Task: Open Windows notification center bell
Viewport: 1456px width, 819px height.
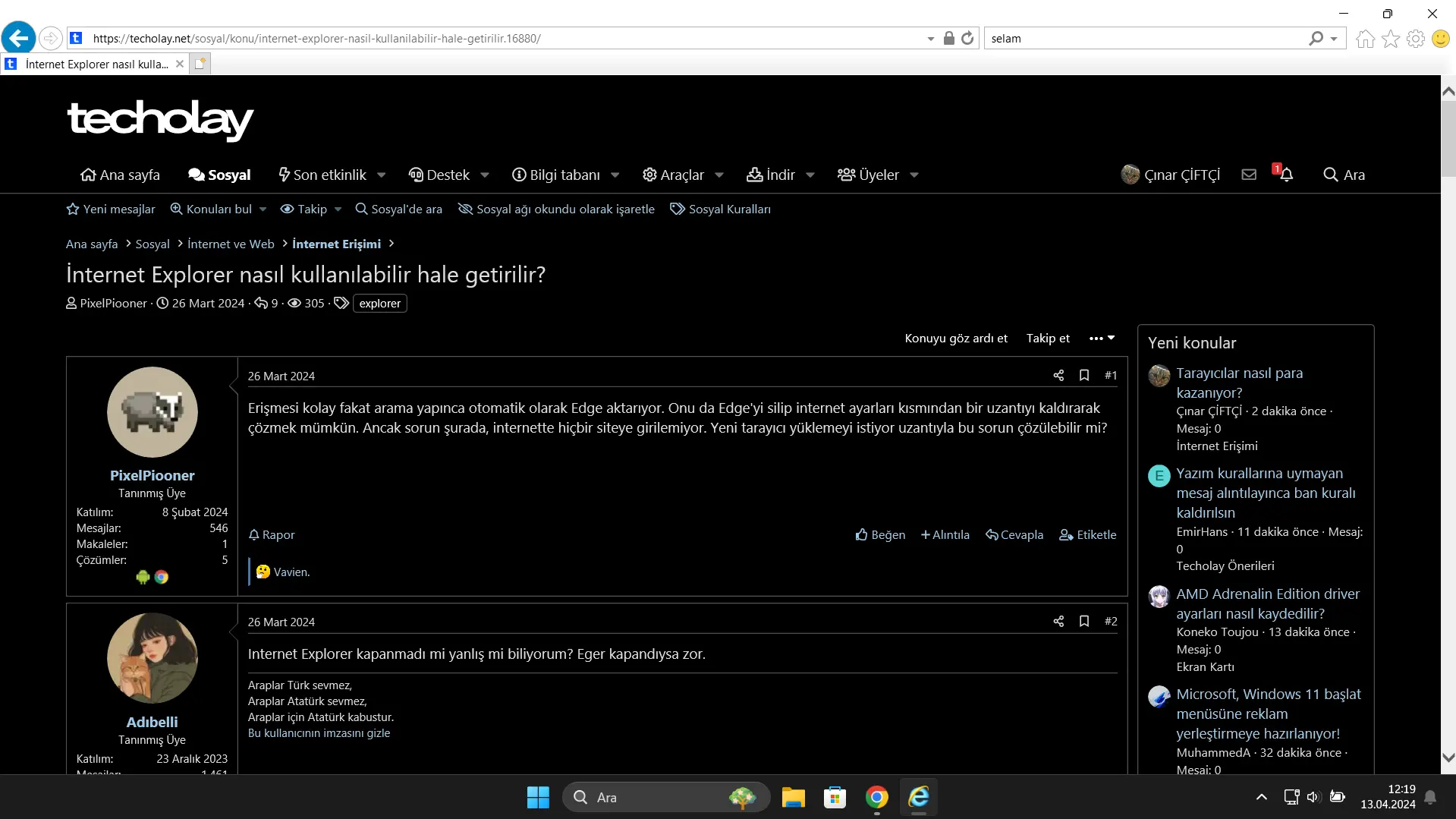Action: [1430, 797]
